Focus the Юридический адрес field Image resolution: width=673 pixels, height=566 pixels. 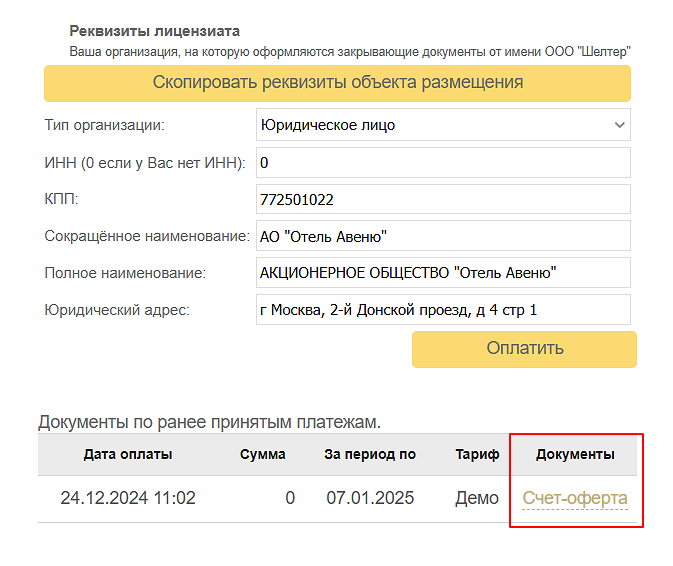[x=443, y=309]
